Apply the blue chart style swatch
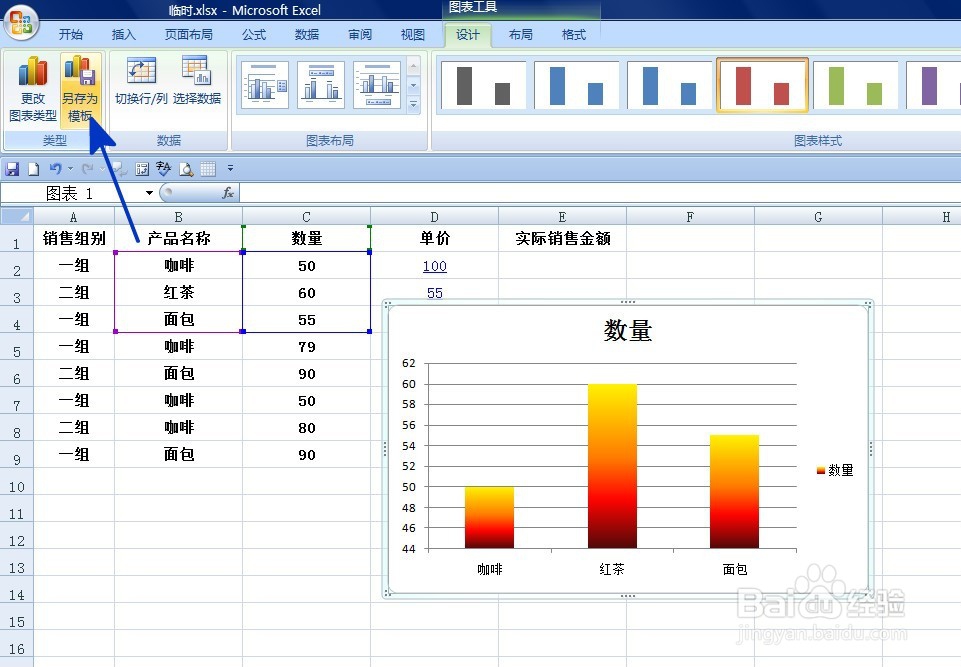 tap(576, 84)
